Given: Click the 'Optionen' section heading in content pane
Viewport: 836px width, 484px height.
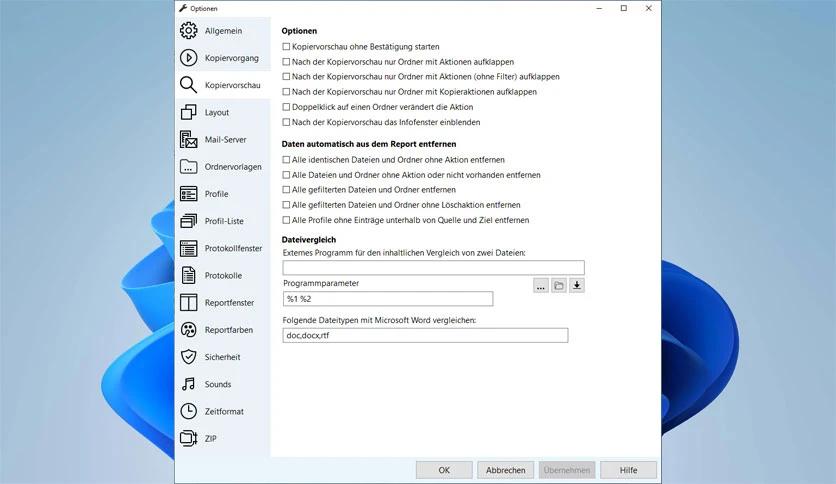Looking at the screenshot, I should [299, 31].
